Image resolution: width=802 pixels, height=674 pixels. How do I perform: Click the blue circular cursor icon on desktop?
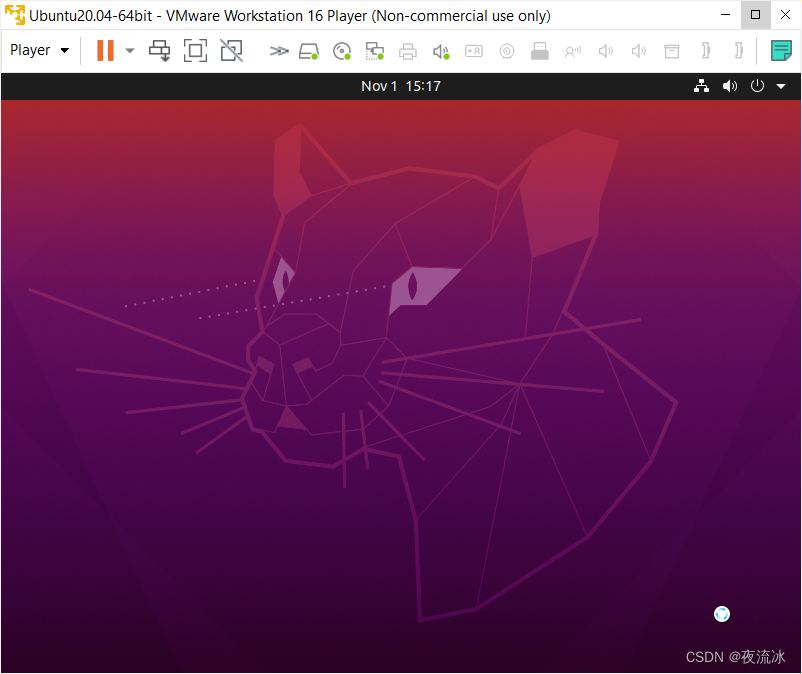pos(722,614)
